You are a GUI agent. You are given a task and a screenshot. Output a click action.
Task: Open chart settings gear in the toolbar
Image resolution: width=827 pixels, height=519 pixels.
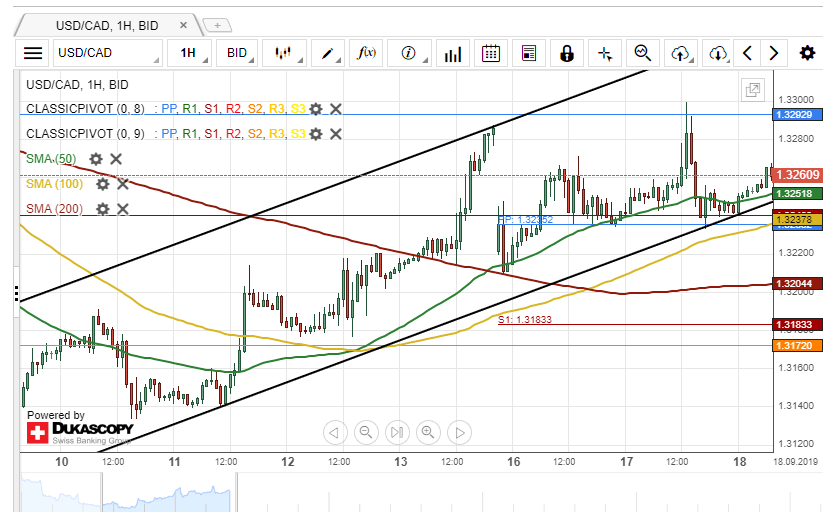point(807,53)
